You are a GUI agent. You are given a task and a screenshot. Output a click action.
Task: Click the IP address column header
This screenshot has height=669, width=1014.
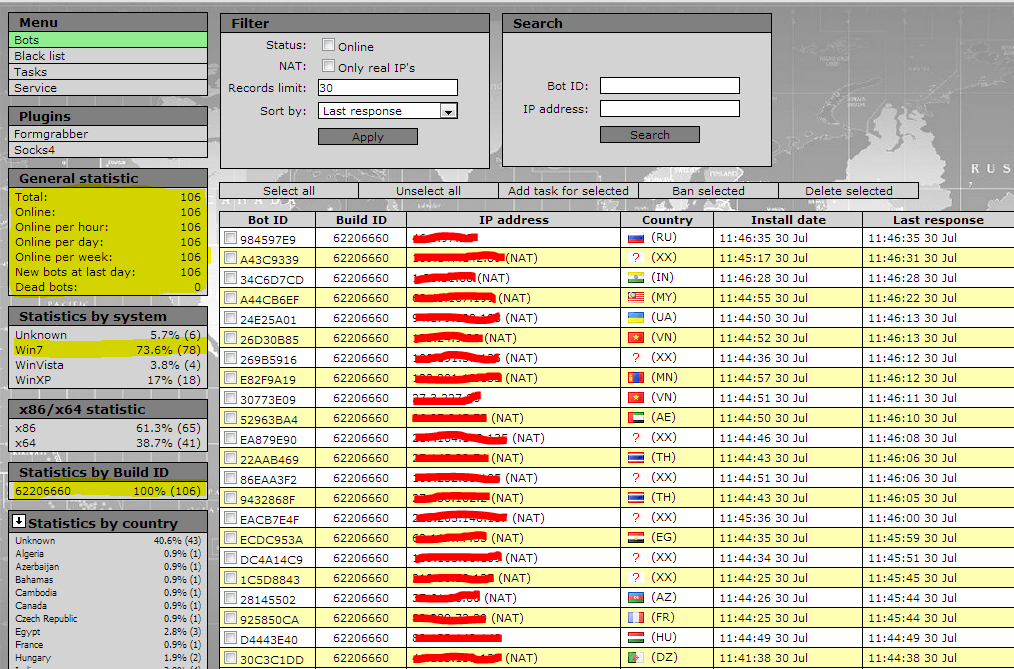coord(514,220)
